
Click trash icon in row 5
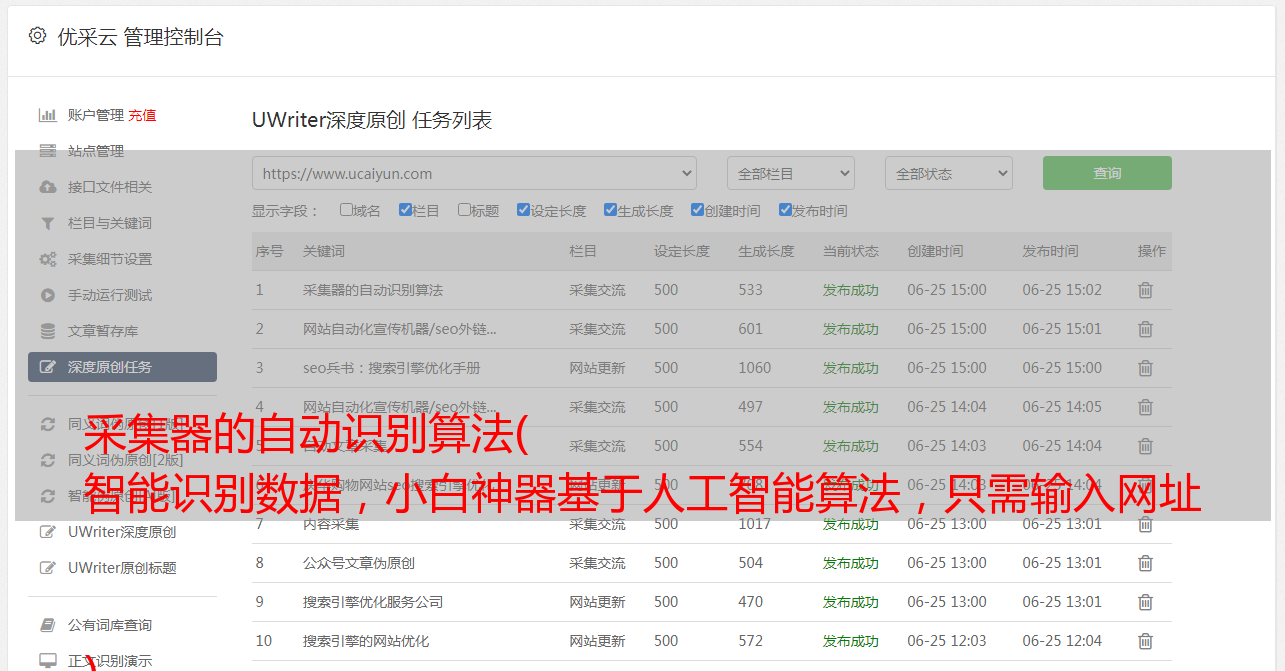[x=1146, y=446]
